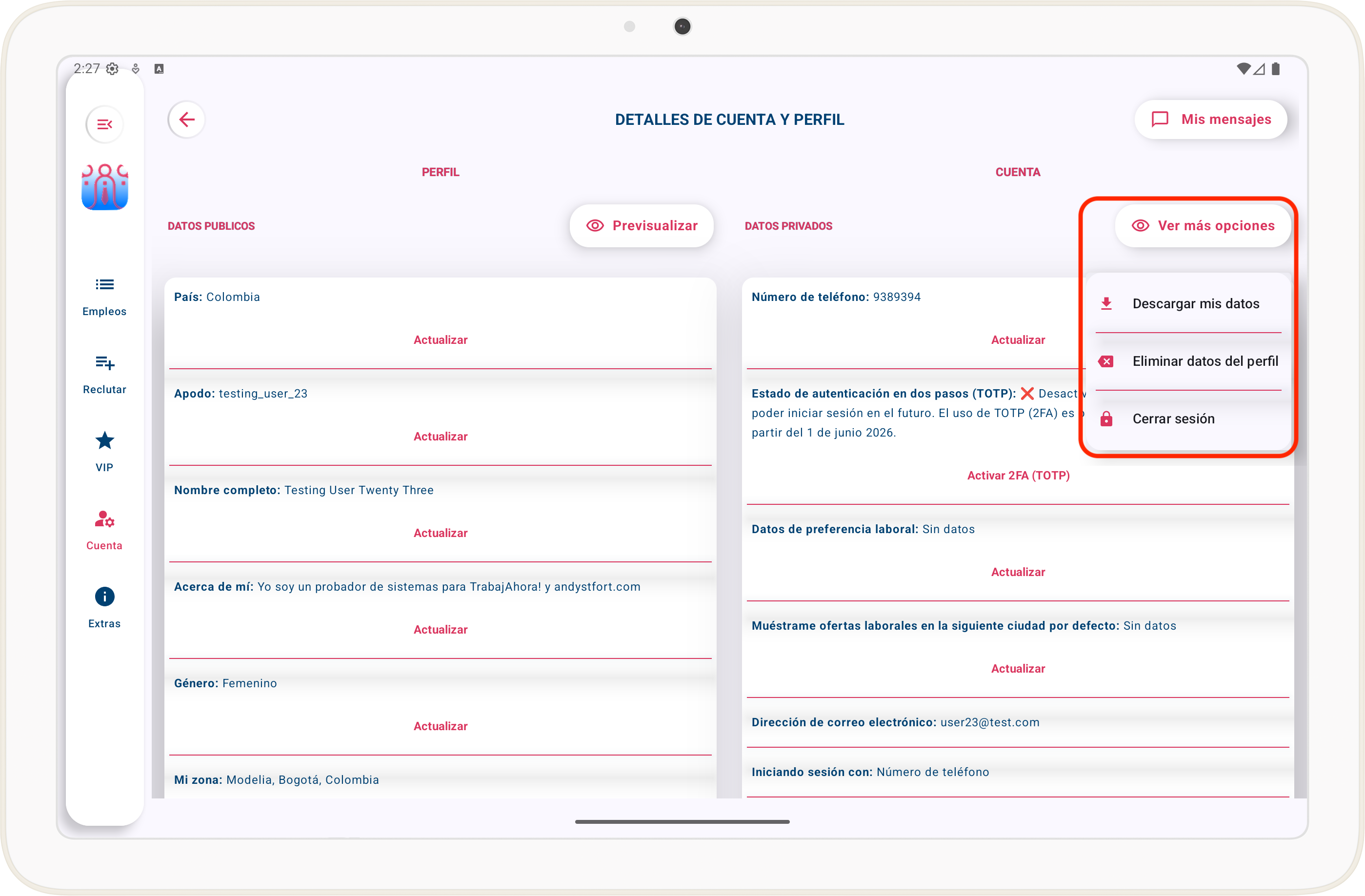Update the País field via Actualizar
The image size is (1365, 896).
pyautogui.click(x=440, y=340)
